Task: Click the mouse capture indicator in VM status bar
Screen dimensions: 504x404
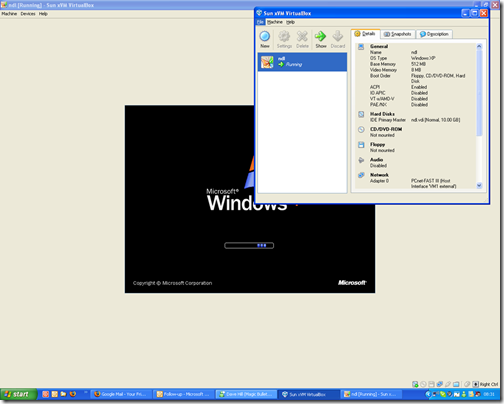Action: 467,384
